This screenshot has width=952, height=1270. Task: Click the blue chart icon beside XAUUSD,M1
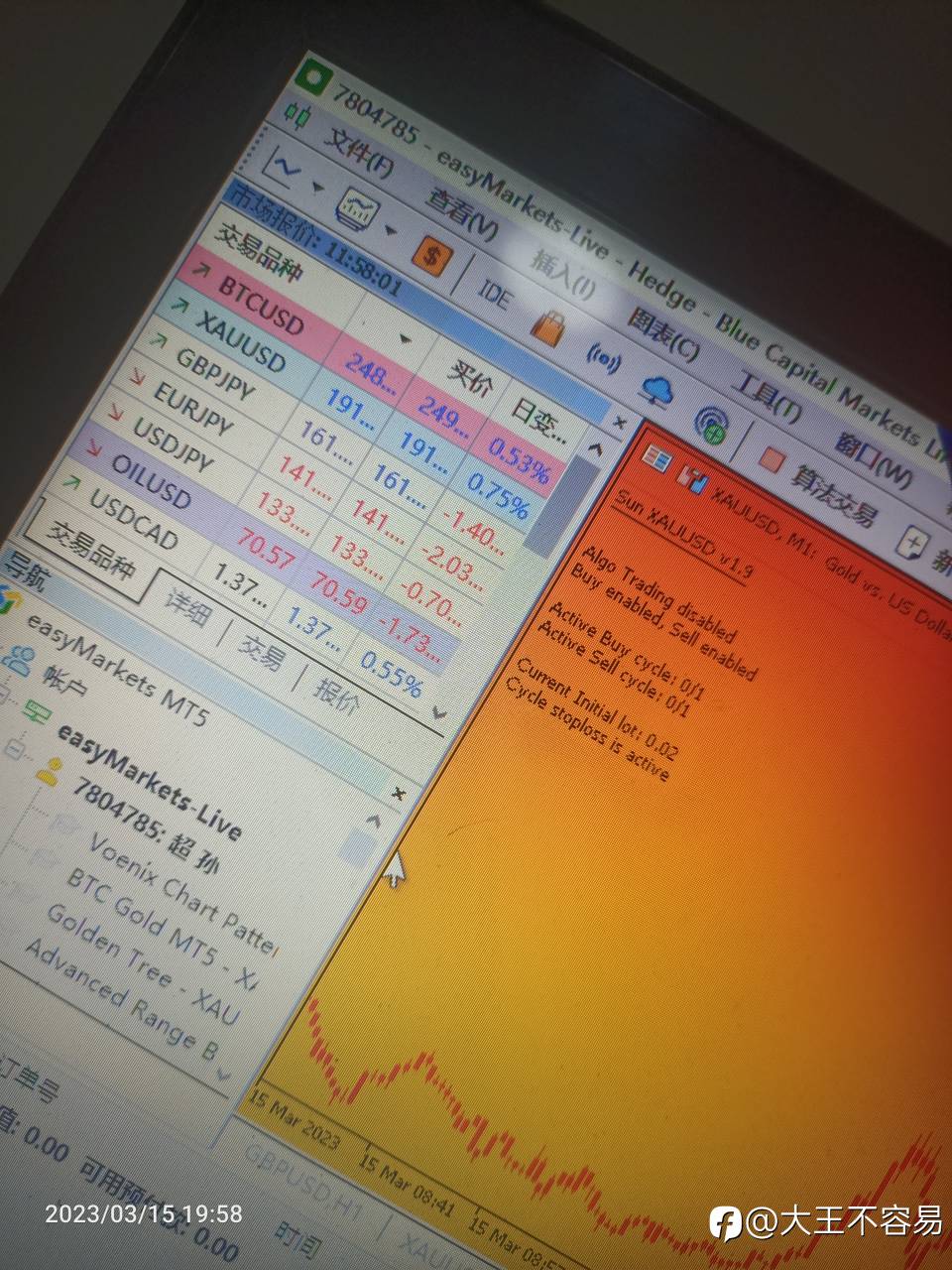click(x=693, y=480)
